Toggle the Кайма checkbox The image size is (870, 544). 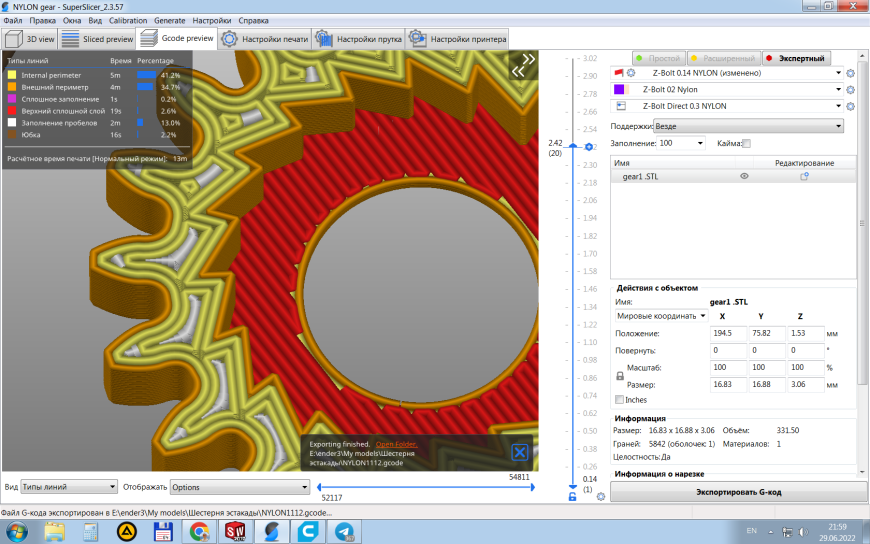(746, 144)
